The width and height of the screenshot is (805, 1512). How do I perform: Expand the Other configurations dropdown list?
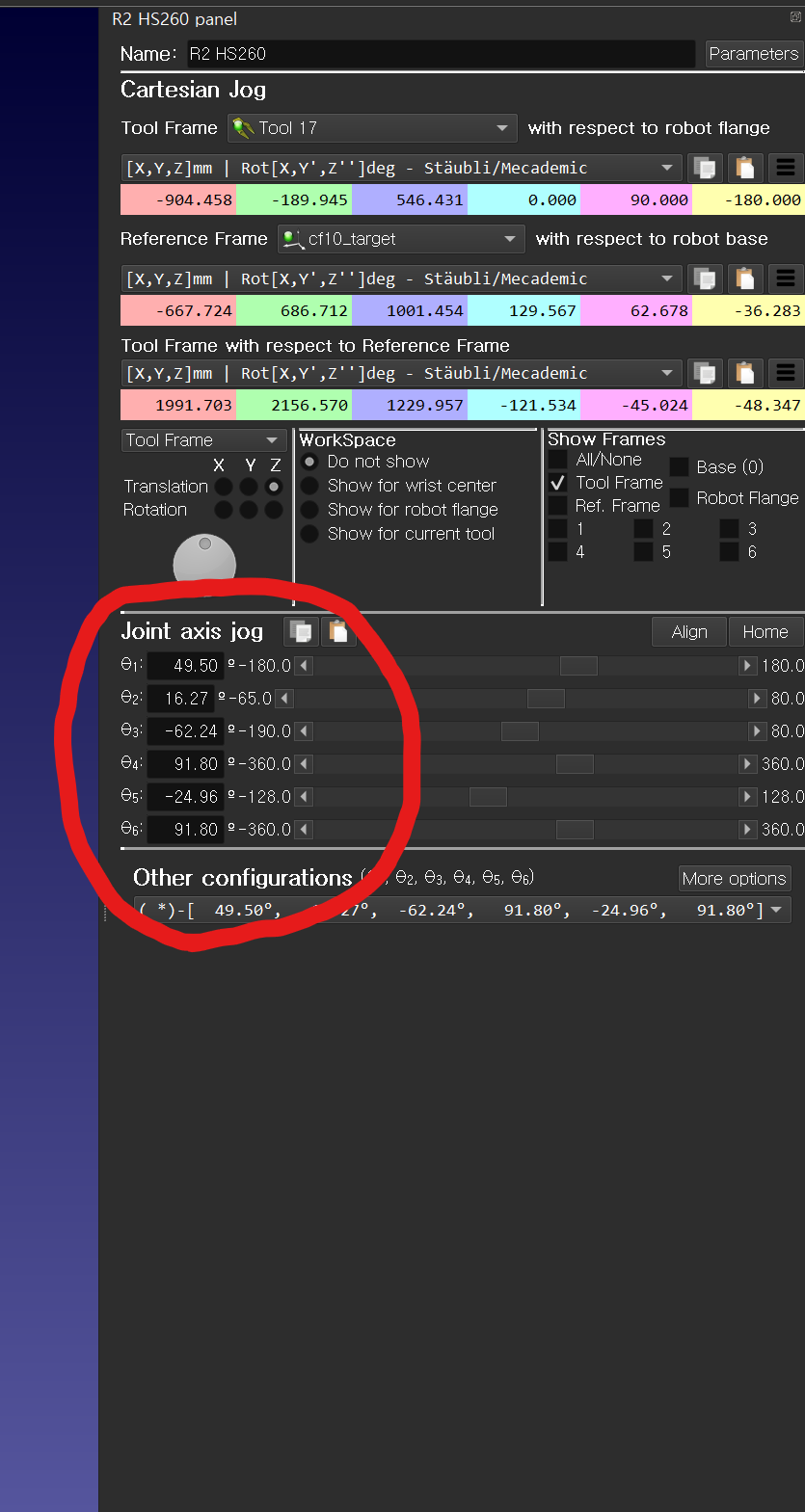pos(776,910)
